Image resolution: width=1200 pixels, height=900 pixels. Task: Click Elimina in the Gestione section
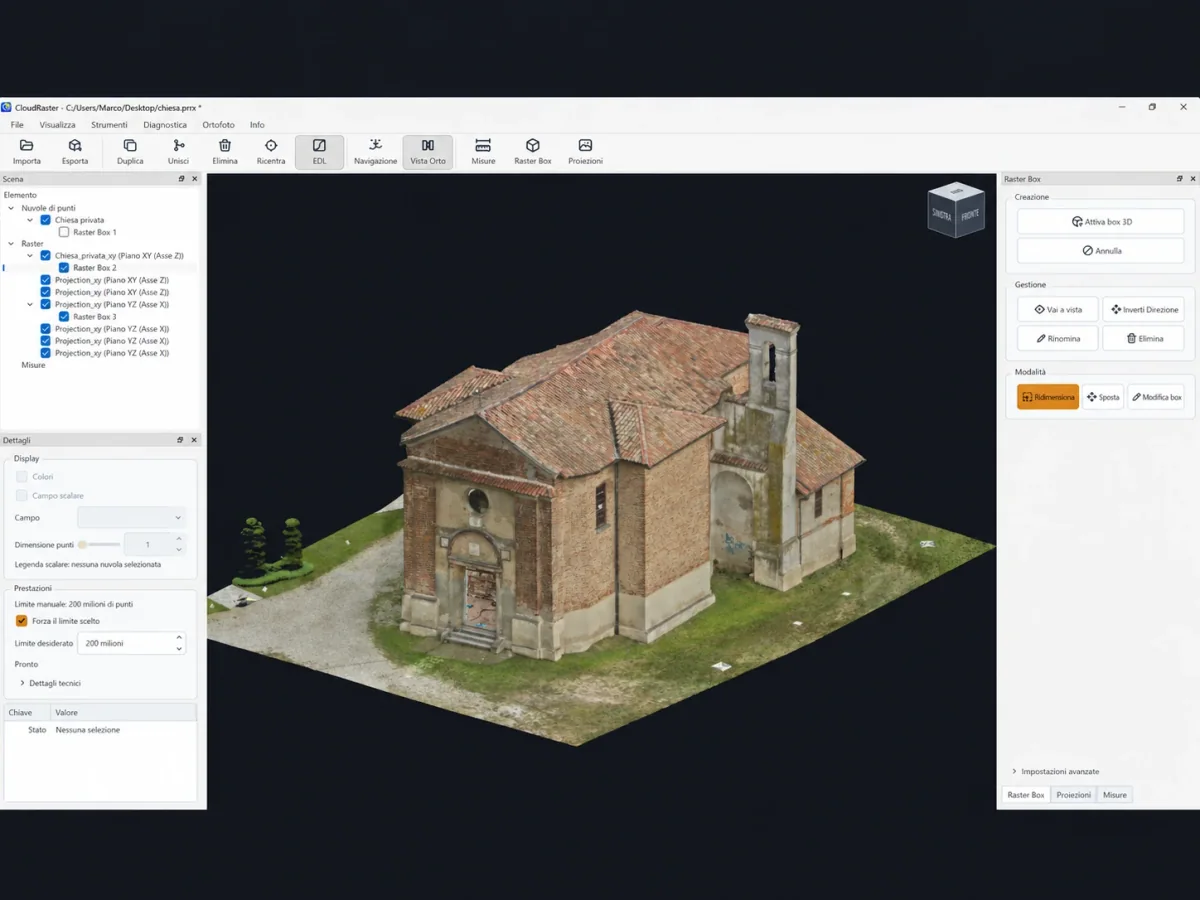click(x=1144, y=338)
